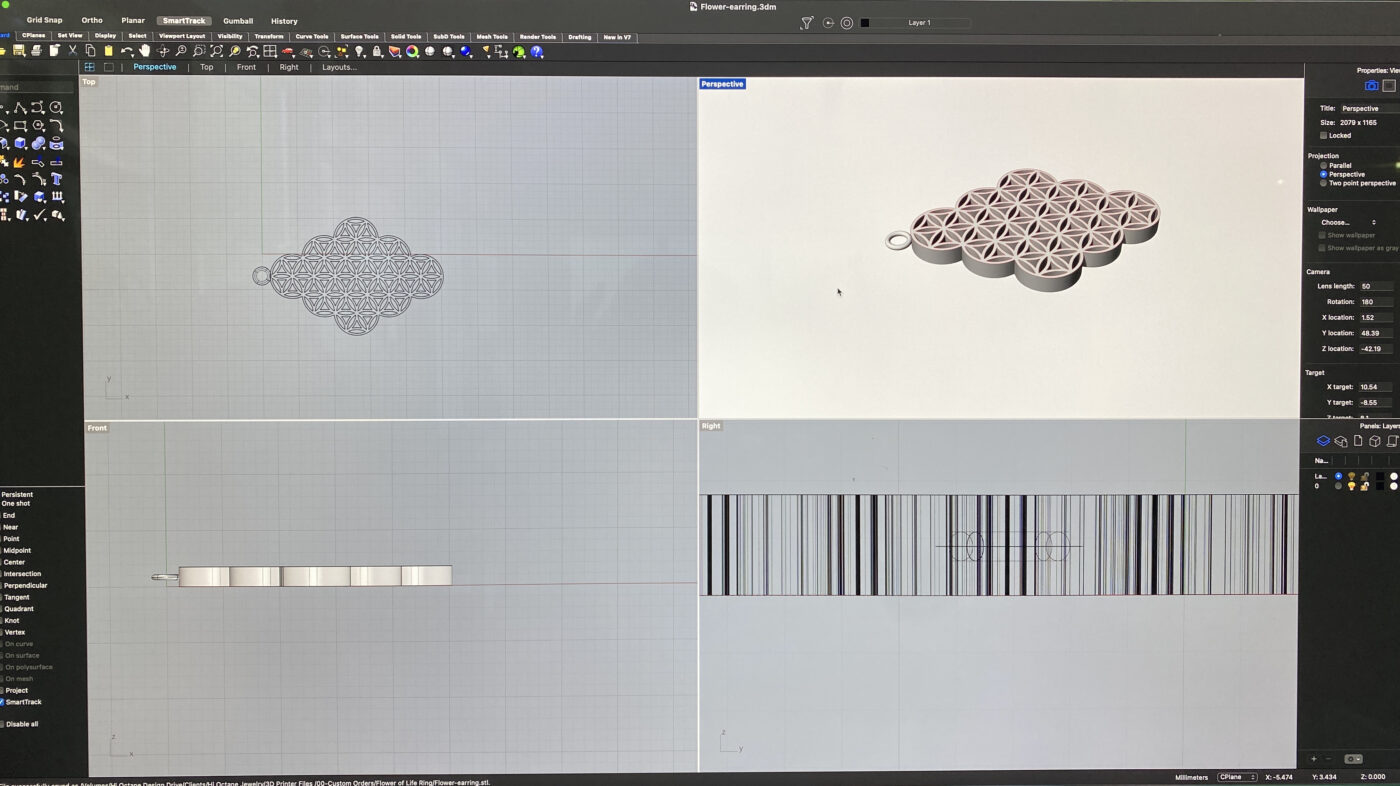
Task: Select the Parallel projection radio button
Action: 1323,166
